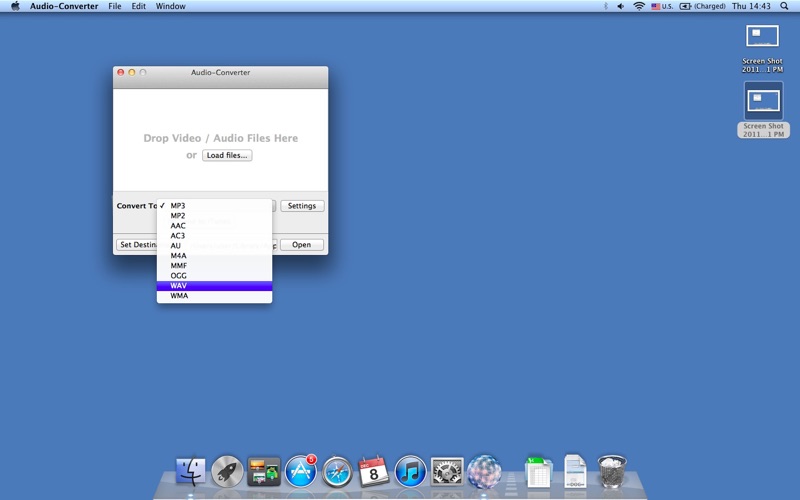Launch iTunes from the Dock
Screen dimensions: 800x500
[x=410, y=471]
